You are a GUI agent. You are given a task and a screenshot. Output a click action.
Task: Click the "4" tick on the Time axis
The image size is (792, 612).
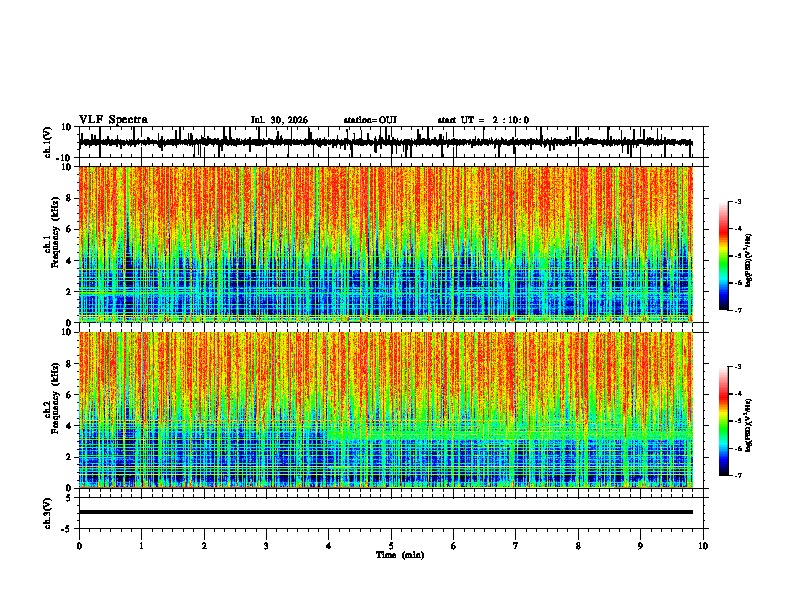[x=329, y=546]
